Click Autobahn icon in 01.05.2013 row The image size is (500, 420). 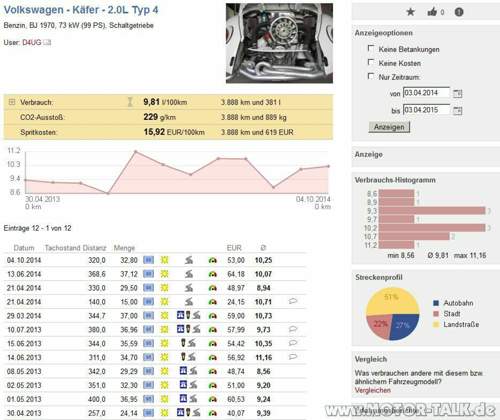183,399
